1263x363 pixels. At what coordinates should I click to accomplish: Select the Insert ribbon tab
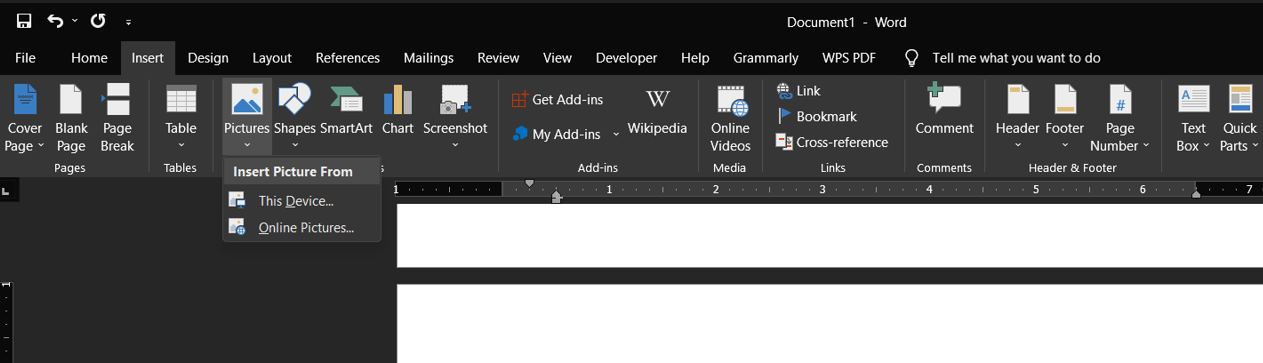coord(148,58)
